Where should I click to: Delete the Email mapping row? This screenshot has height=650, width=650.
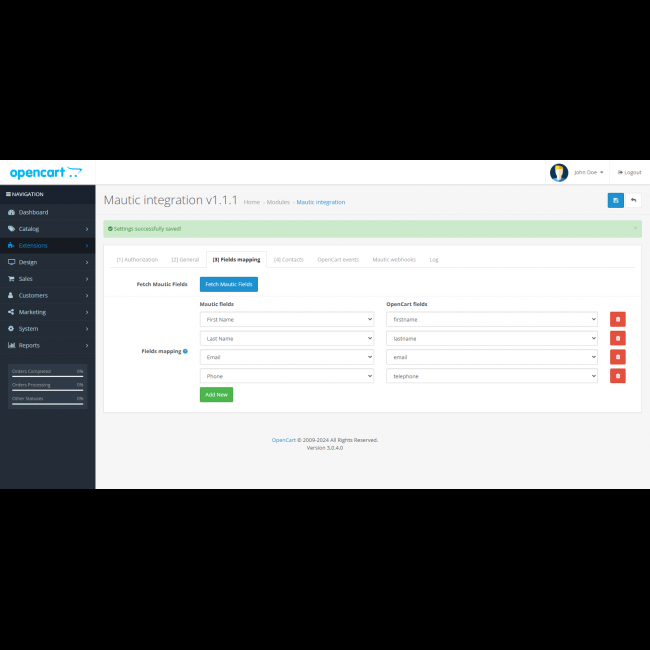617,357
